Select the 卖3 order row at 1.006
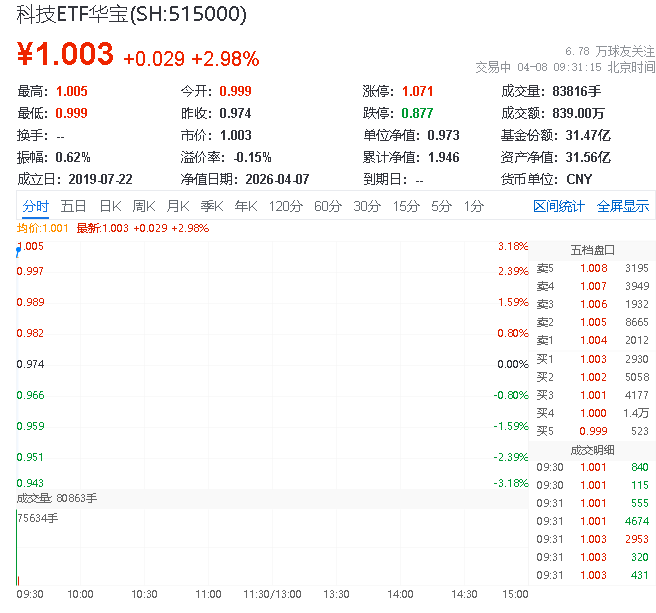The image size is (656, 613). point(592,304)
